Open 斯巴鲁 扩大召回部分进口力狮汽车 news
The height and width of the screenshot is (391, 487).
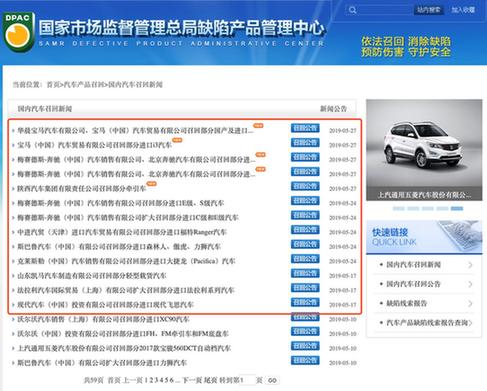click(x=102, y=363)
